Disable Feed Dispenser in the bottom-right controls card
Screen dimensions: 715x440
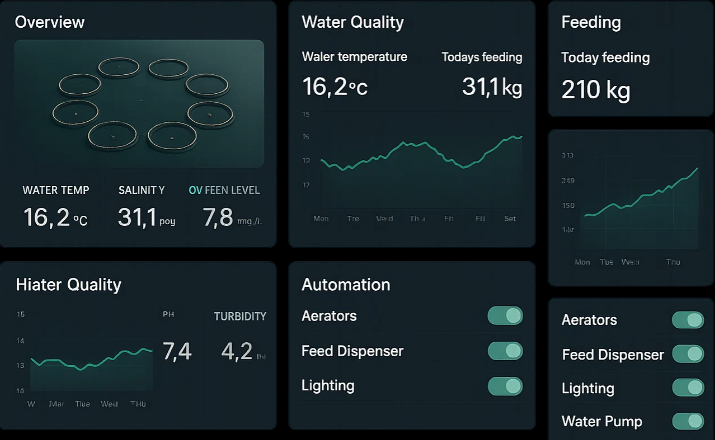coord(688,354)
